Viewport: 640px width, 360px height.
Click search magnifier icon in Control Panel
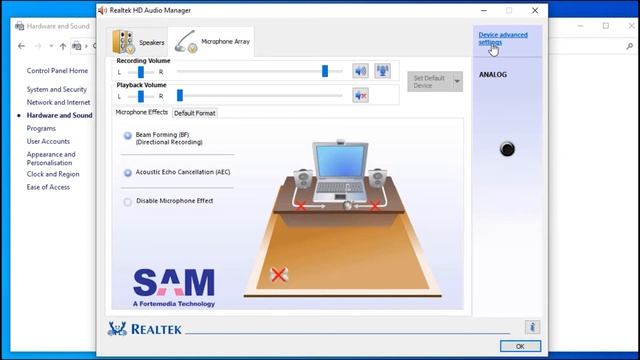coord(629,47)
